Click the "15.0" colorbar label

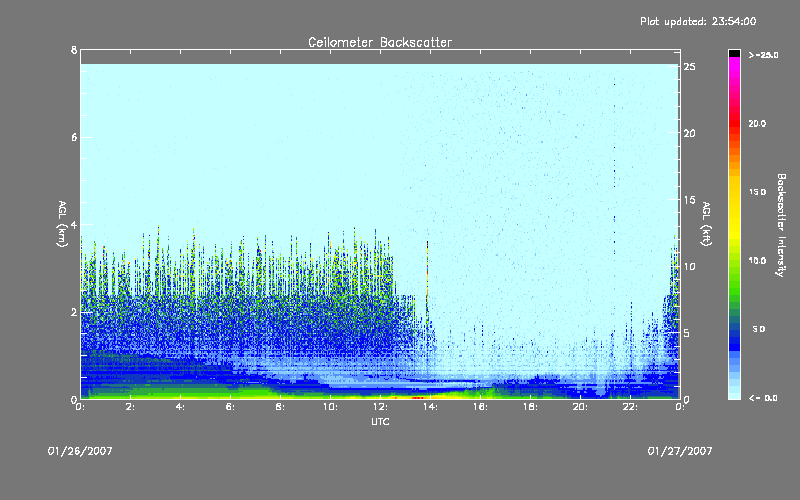point(757,192)
